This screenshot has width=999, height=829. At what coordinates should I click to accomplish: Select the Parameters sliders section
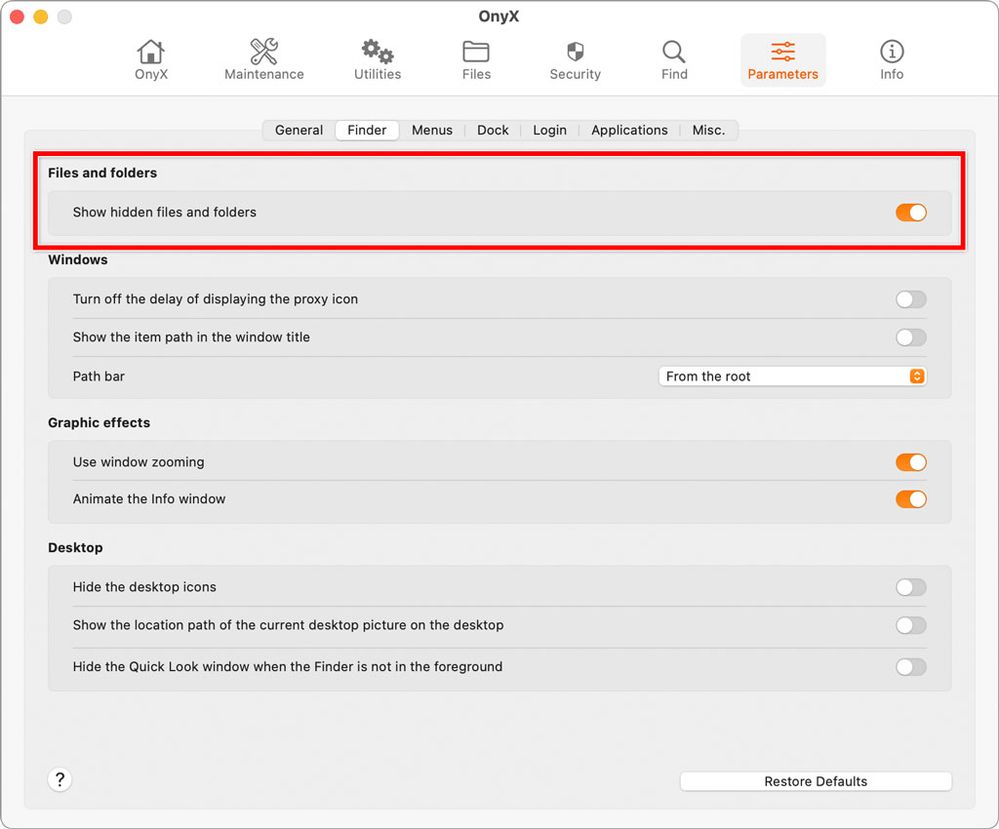click(x=783, y=60)
